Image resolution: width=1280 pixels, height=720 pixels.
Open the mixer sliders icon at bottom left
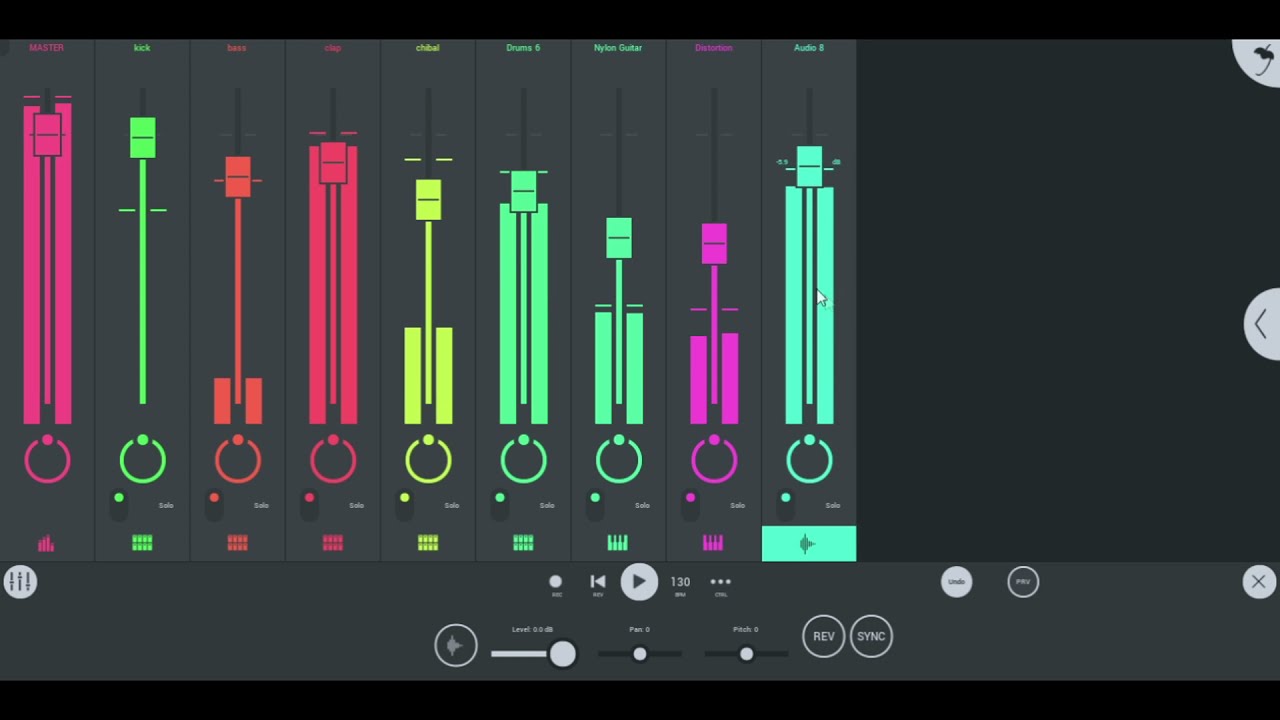pyautogui.click(x=20, y=582)
